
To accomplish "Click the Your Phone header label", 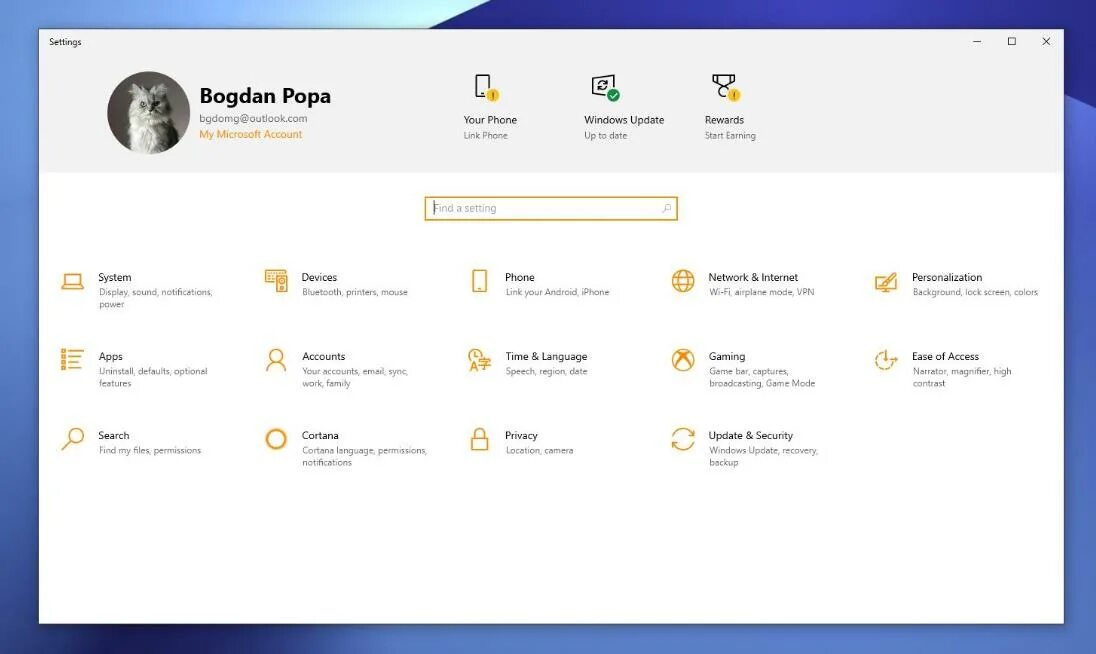I will pyautogui.click(x=490, y=120).
